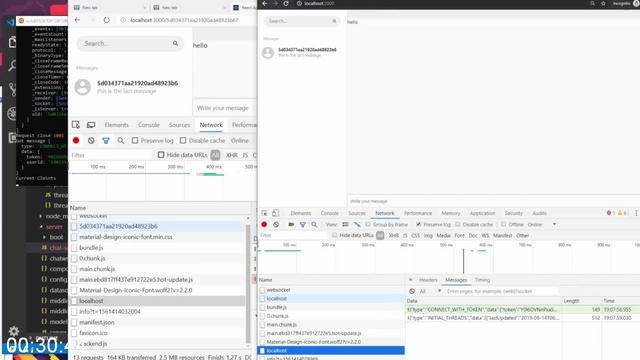Screen dimensions: 640x360
Task: Click the user avatar in left chat list
Action: click(82, 87)
